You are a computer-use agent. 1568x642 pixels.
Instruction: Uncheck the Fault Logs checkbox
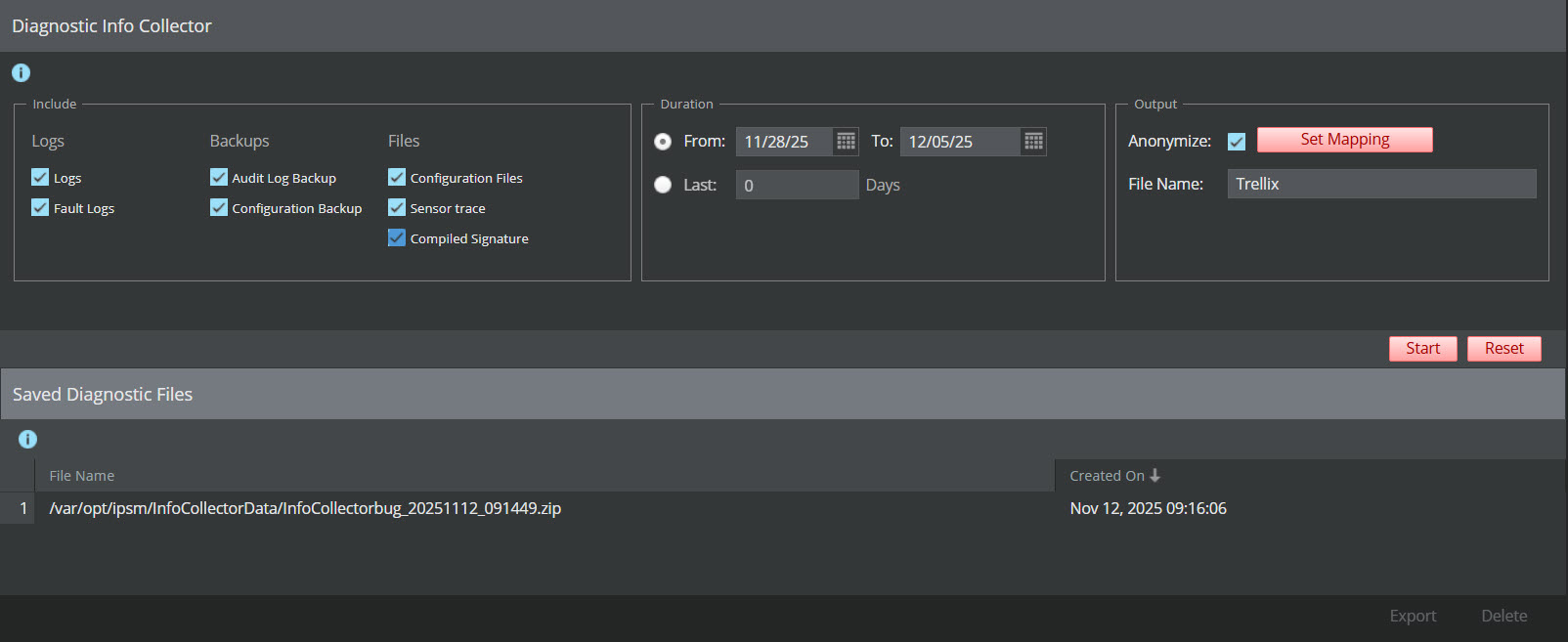(40, 207)
